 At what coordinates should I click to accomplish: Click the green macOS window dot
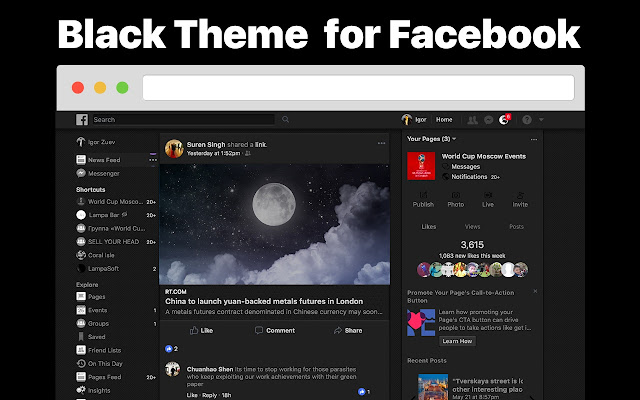122,88
